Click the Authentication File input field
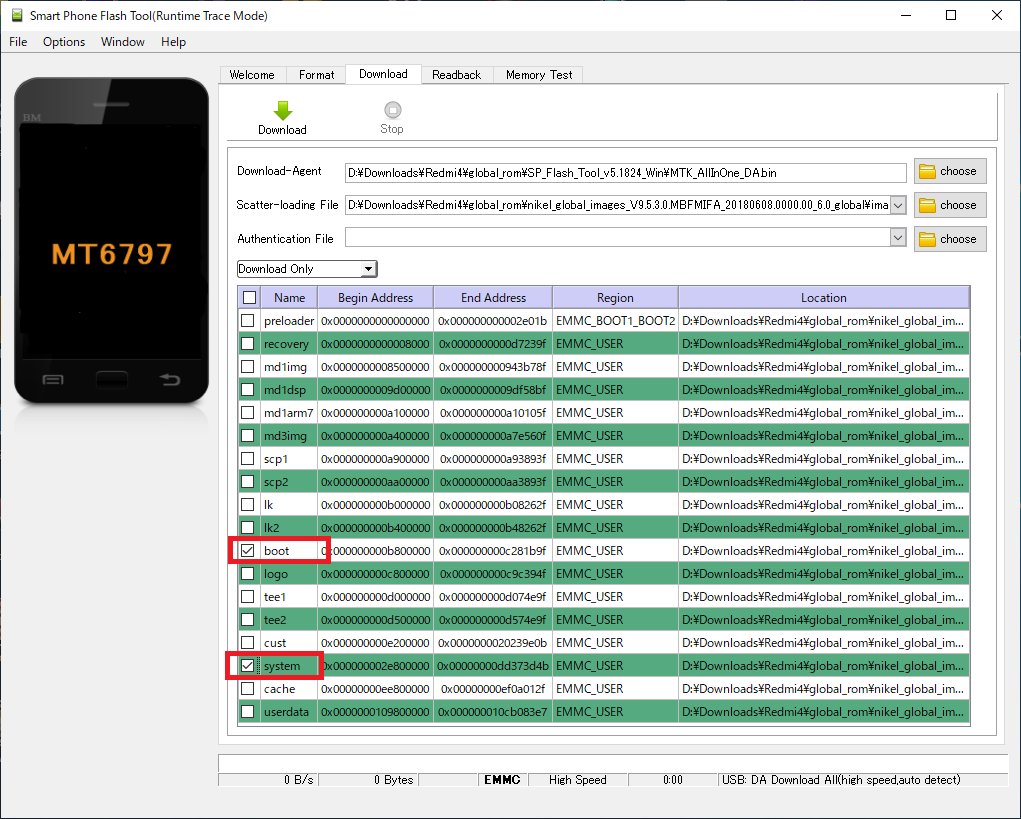This screenshot has height=819, width=1021. click(617, 238)
